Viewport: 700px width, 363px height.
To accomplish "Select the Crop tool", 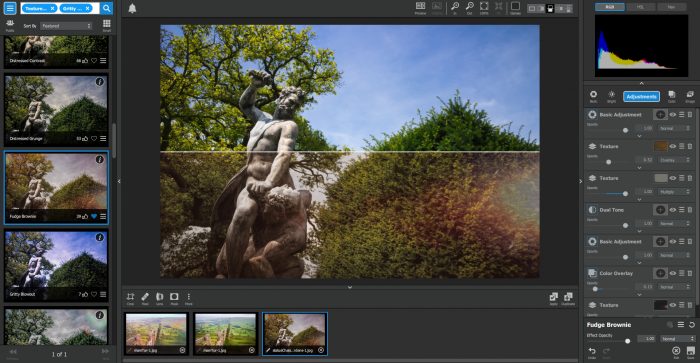I will (x=130, y=298).
